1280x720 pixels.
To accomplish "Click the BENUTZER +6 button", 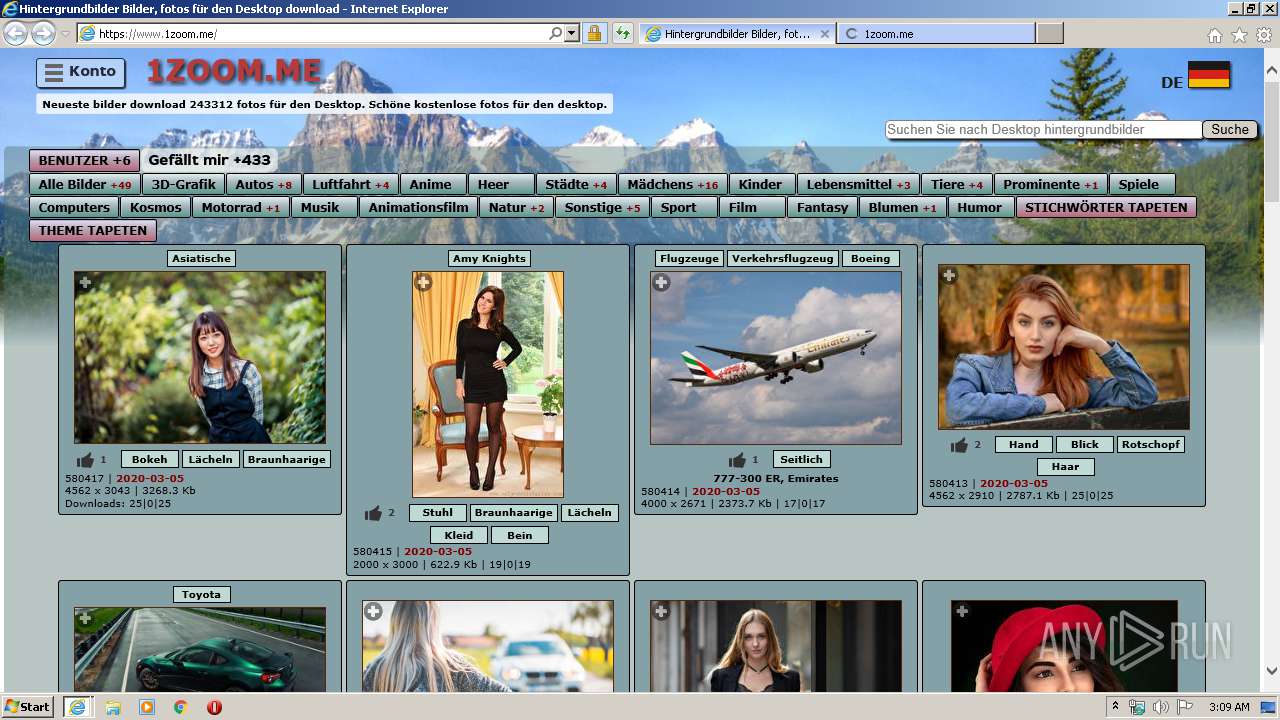I will click(84, 160).
